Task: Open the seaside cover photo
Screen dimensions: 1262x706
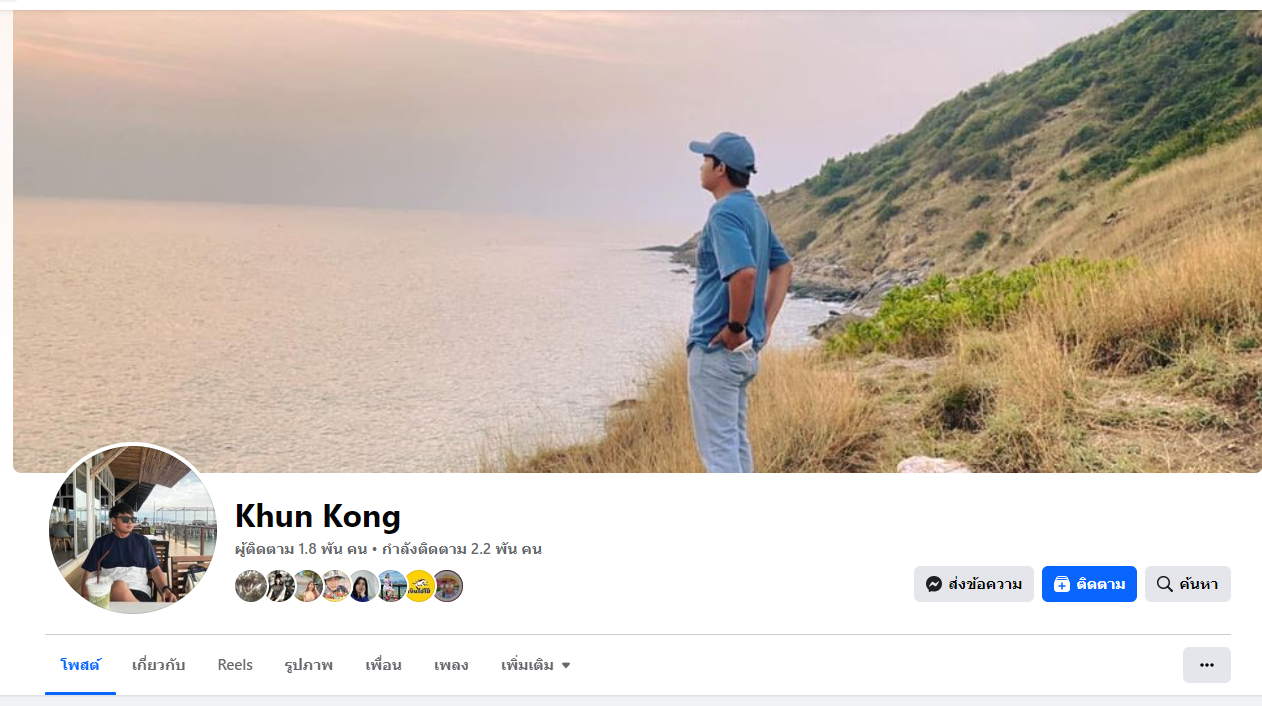Action: pos(637,241)
